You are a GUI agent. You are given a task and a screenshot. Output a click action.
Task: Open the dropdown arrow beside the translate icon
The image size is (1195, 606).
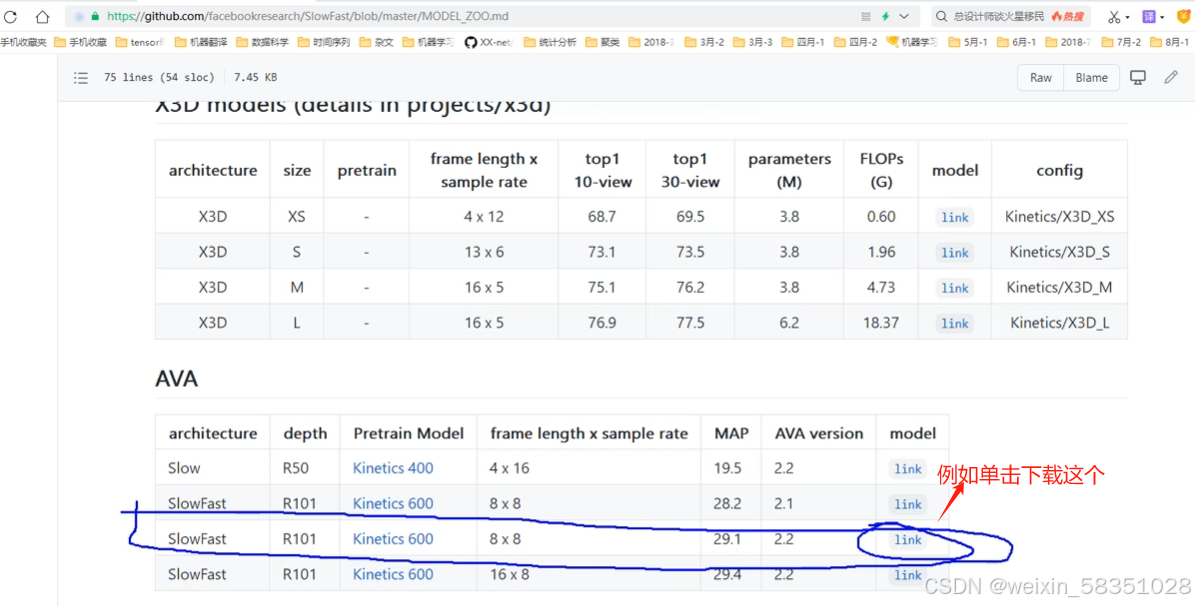coord(1162,17)
